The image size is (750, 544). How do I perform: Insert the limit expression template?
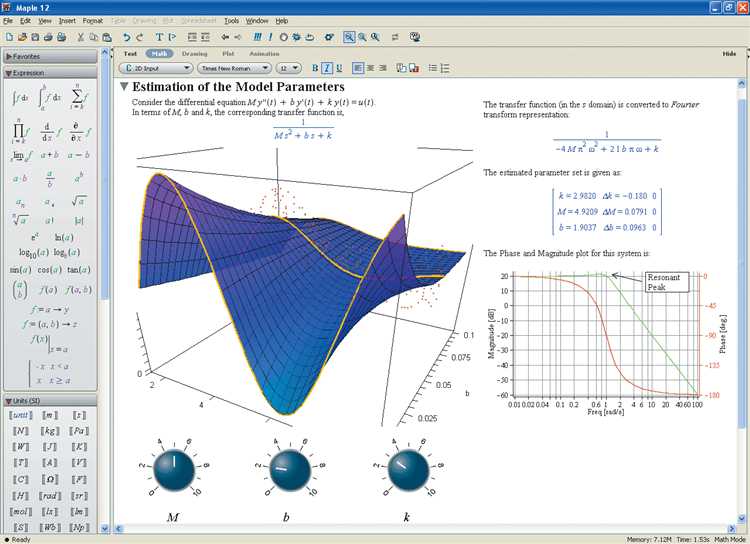tap(20, 155)
